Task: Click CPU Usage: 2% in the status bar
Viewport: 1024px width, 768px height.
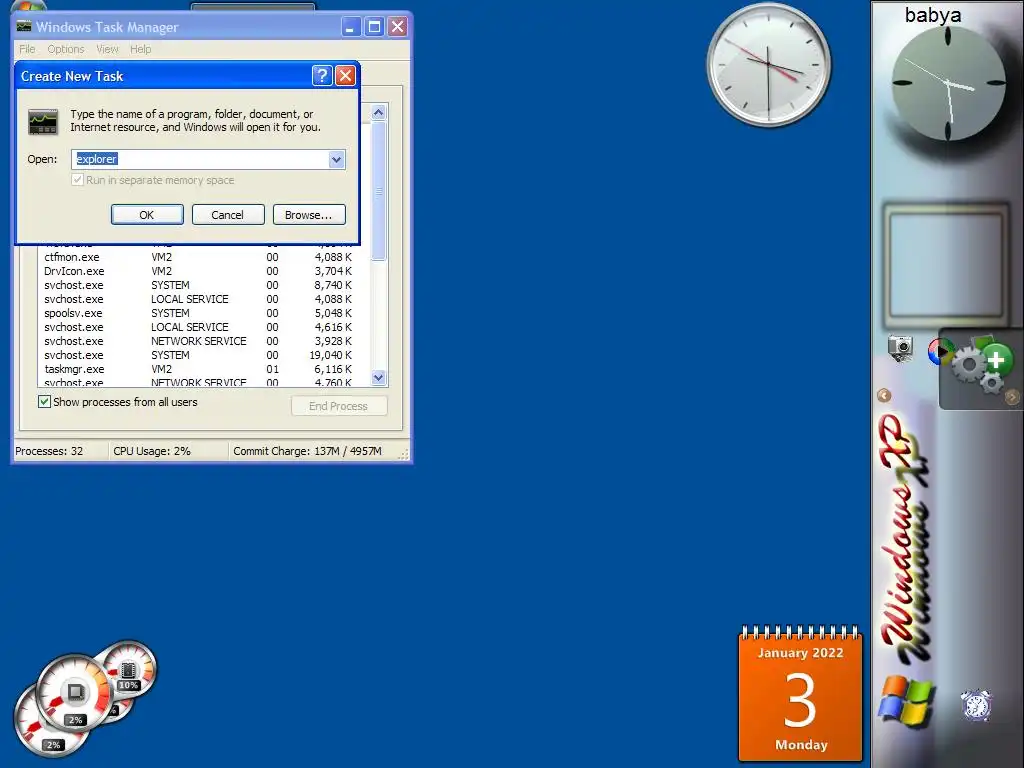Action: click(152, 451)
